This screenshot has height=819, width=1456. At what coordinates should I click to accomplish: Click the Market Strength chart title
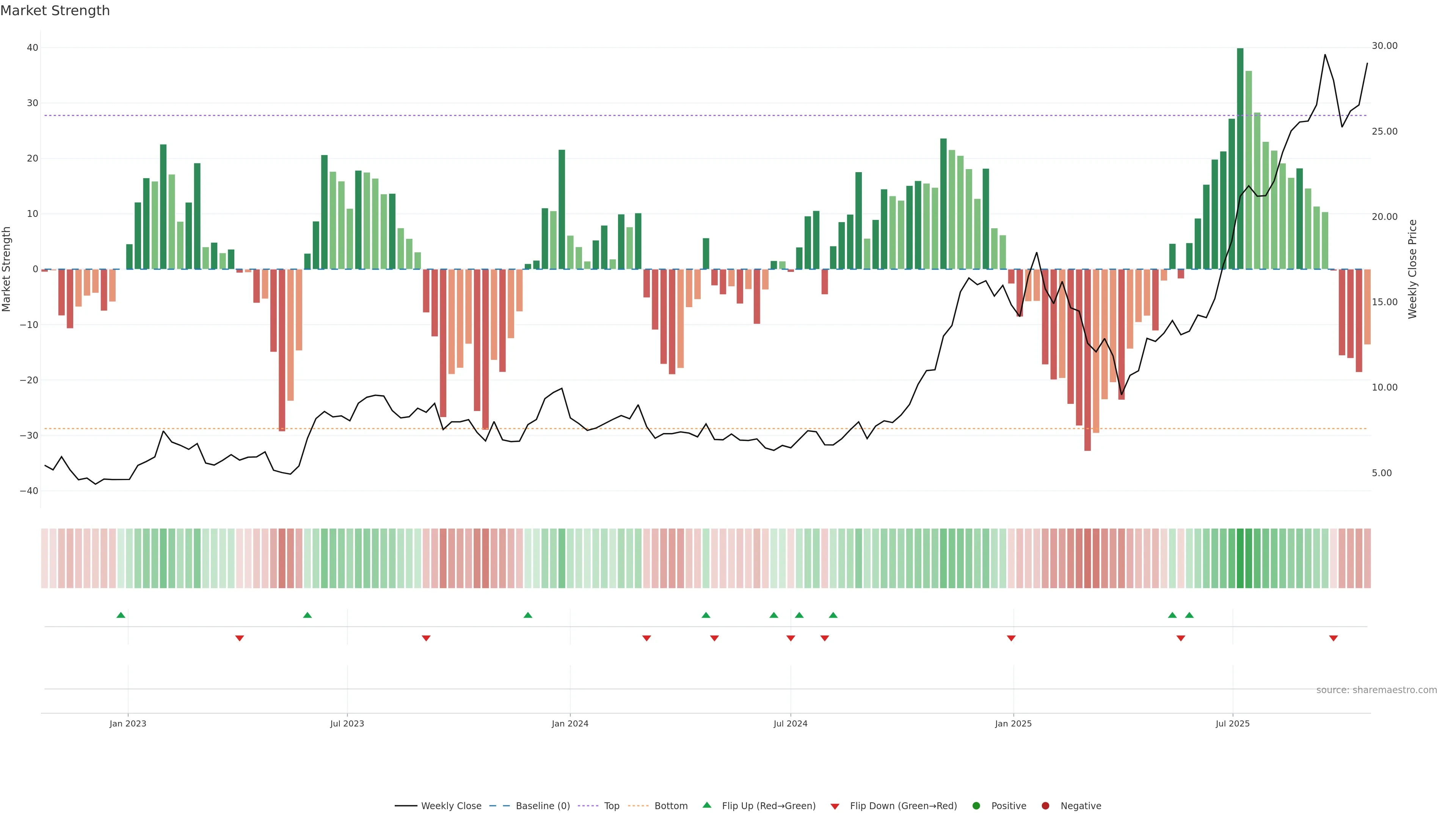tap(55, 11)
